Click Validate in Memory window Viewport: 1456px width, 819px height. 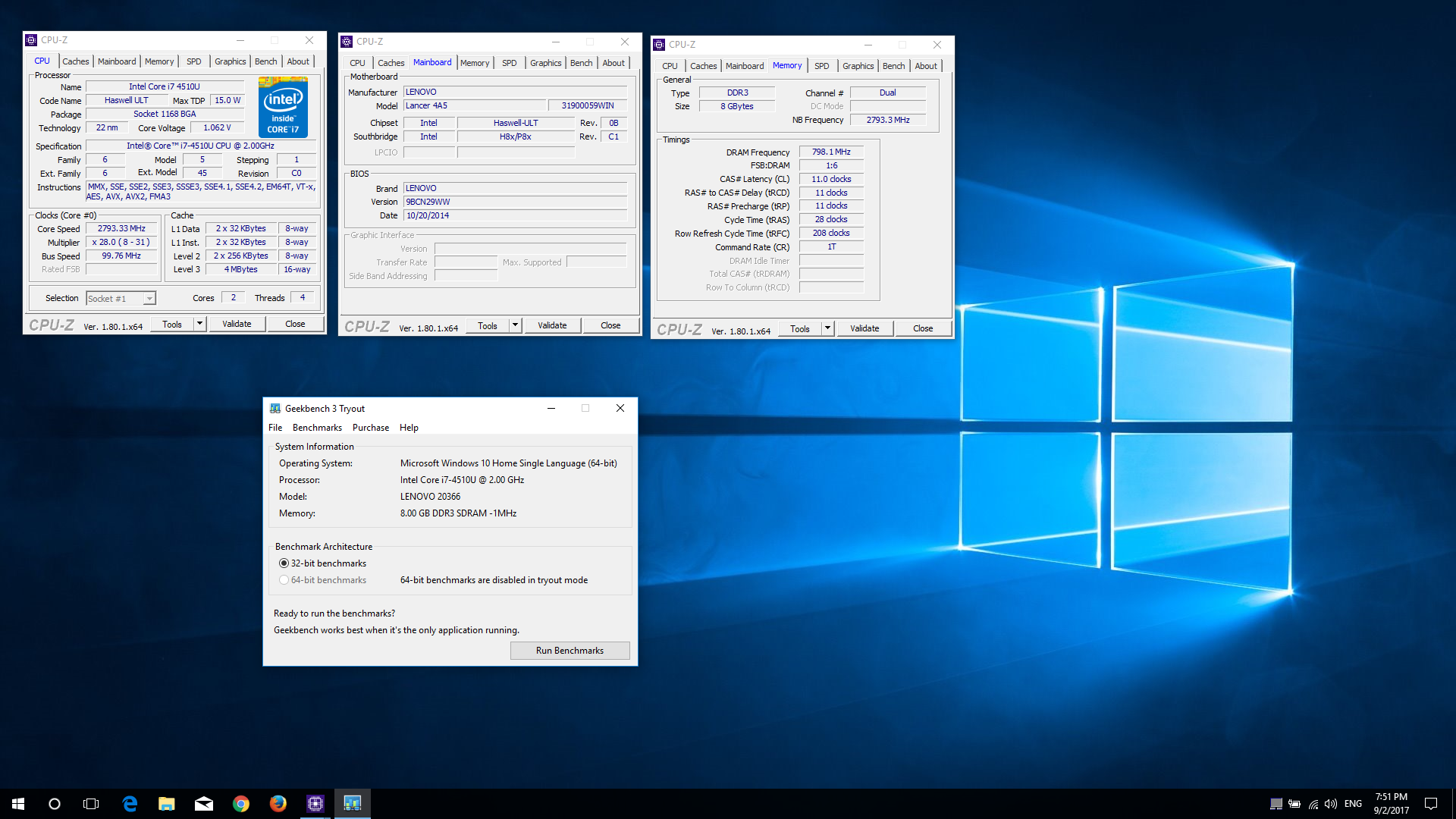click(864, 328)
